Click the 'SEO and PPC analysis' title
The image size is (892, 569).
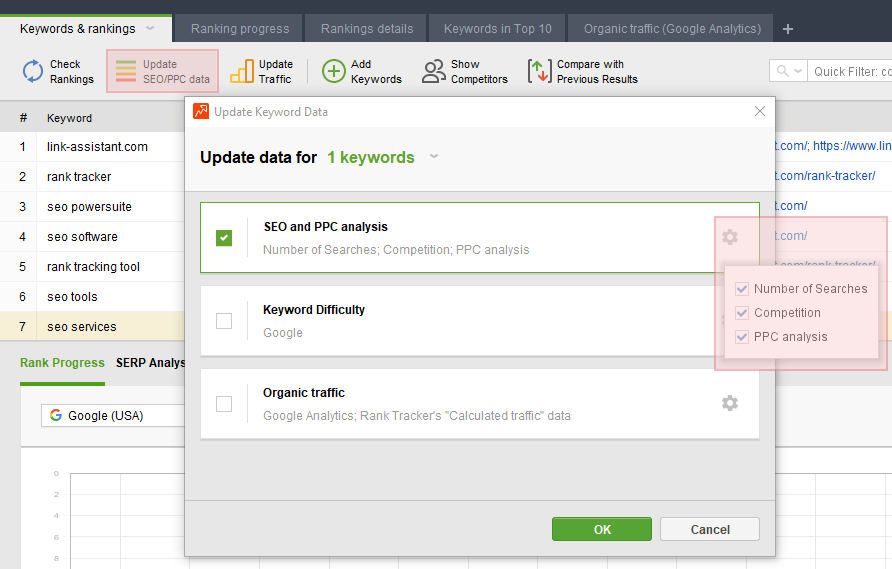point(325,226)
